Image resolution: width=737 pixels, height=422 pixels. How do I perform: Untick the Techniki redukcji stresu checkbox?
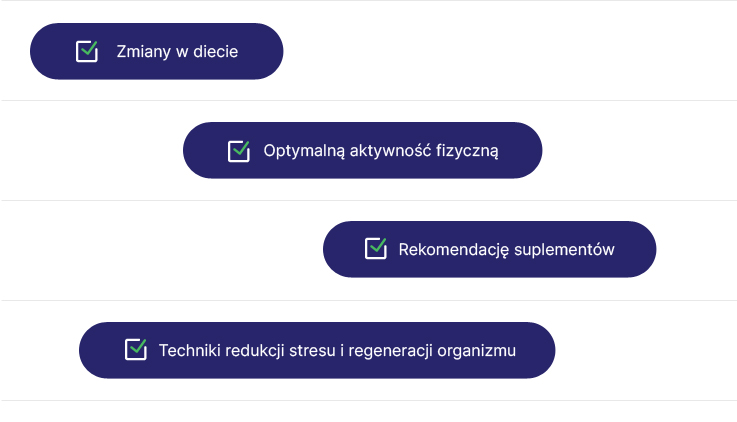135,349
